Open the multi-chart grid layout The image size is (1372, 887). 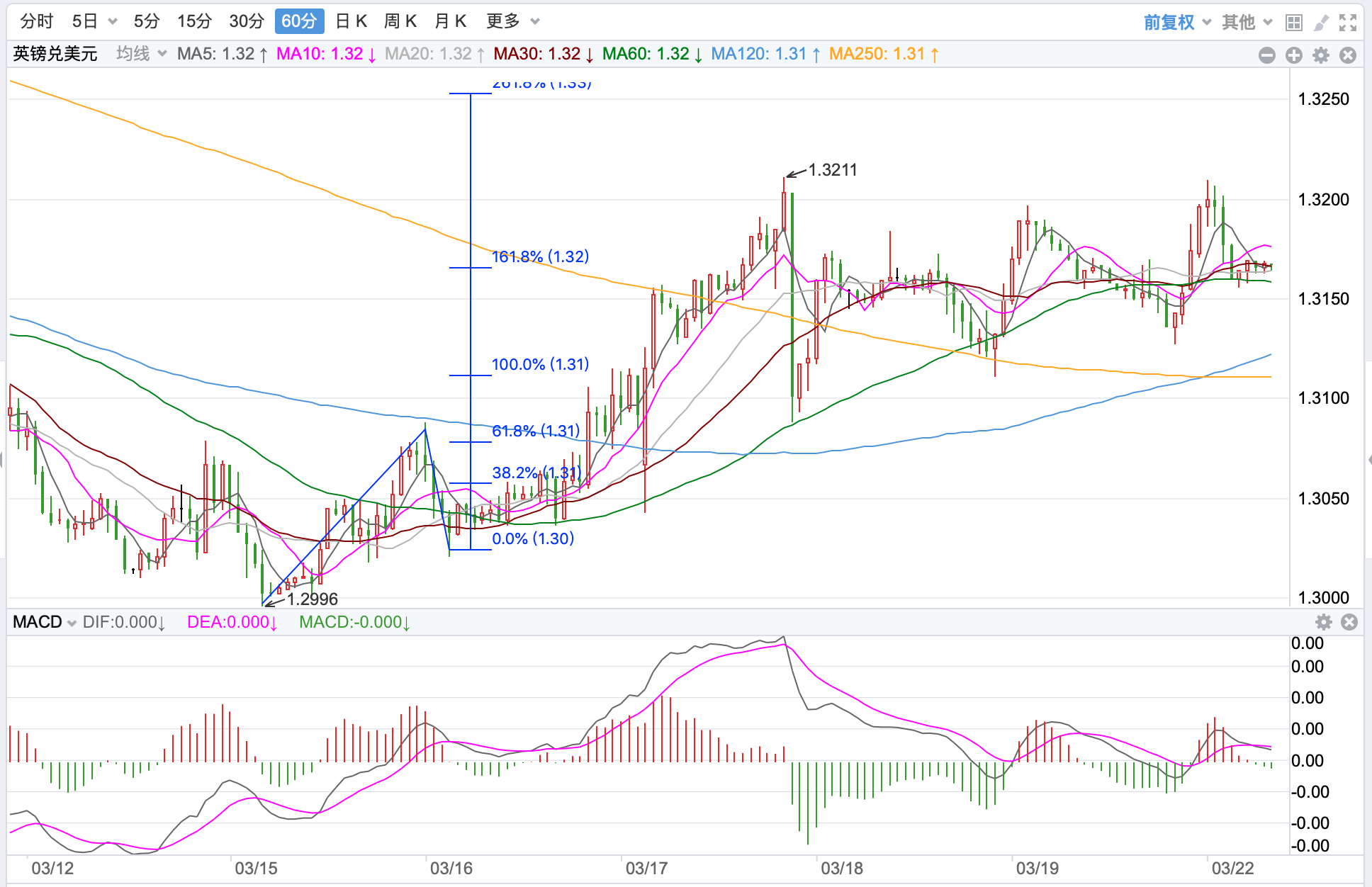(1294, 23)
